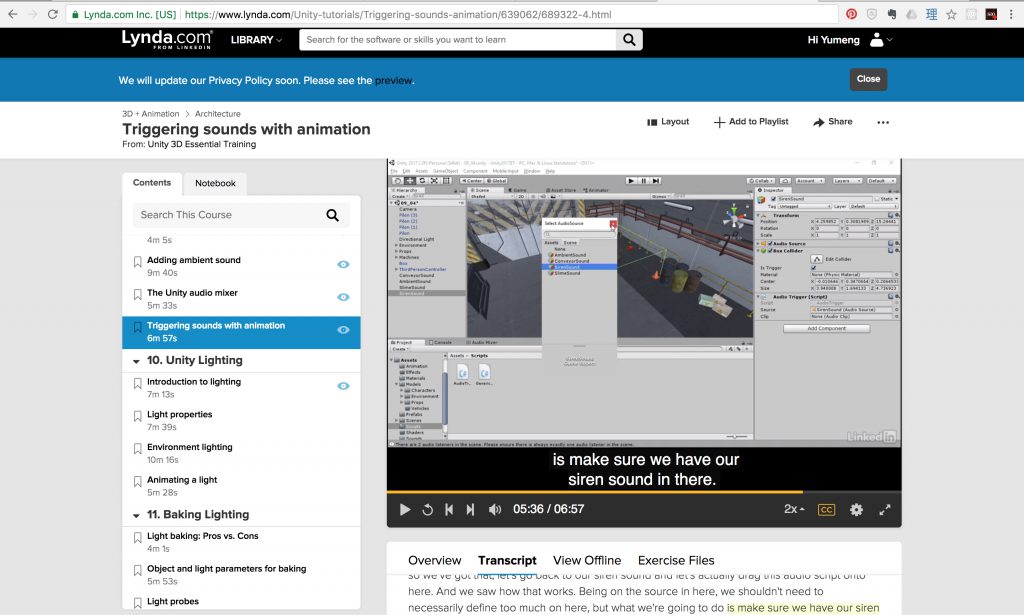Select the Transcript tab

coord(507,560)
